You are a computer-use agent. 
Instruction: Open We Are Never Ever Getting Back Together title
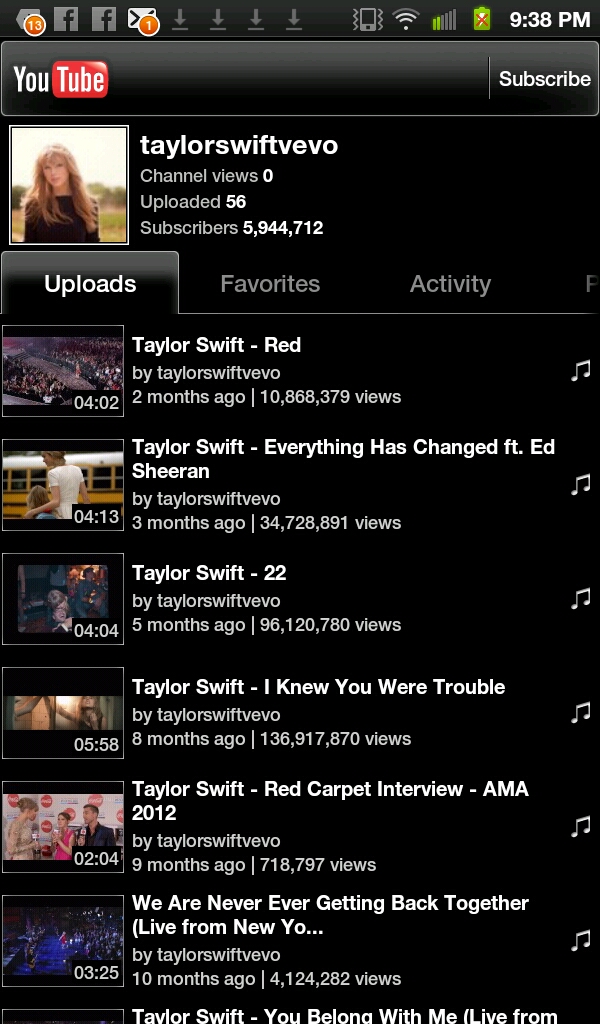tap(330, 914)
